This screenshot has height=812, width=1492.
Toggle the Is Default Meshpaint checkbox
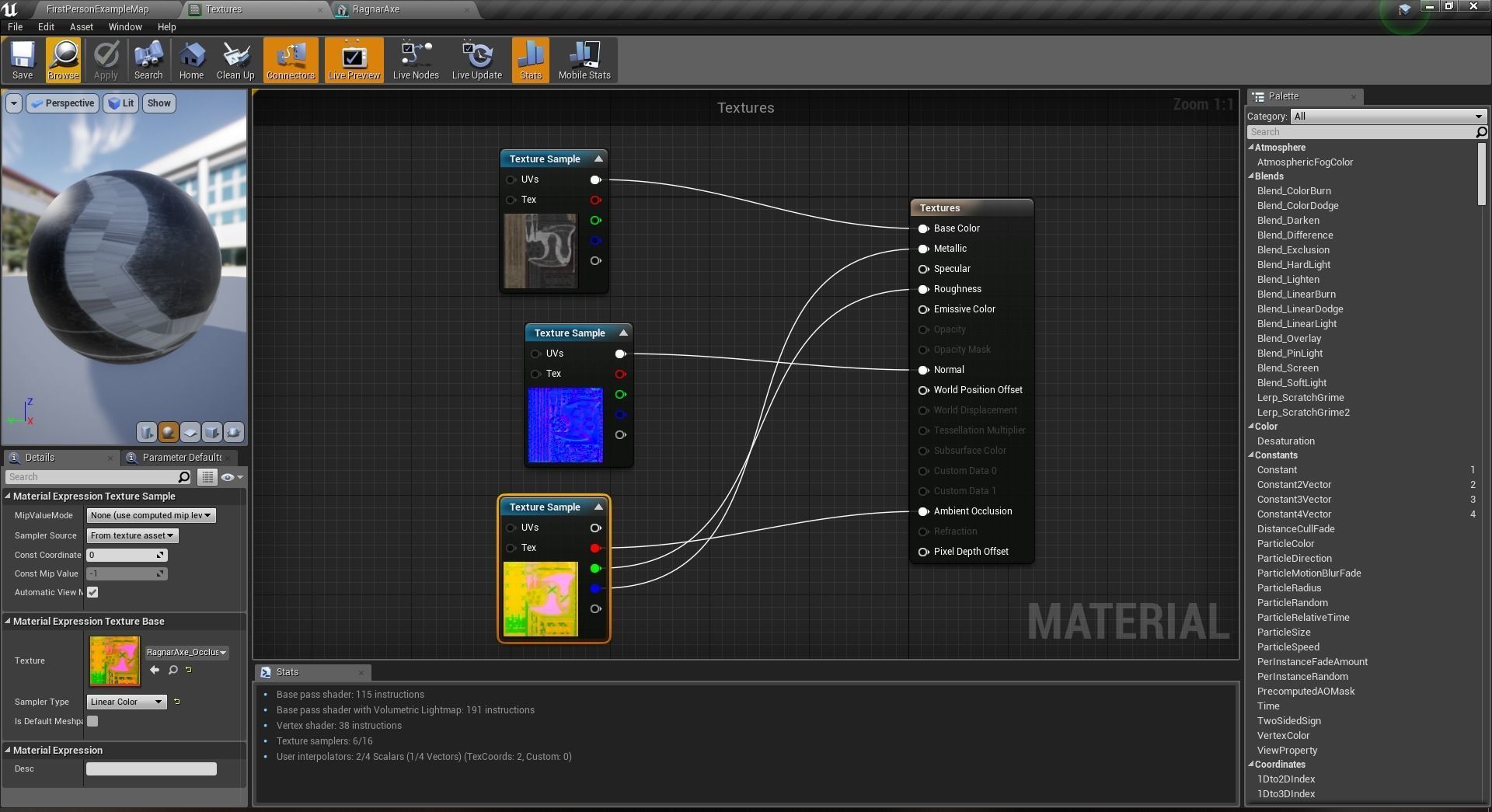click(x=92, y=721)
